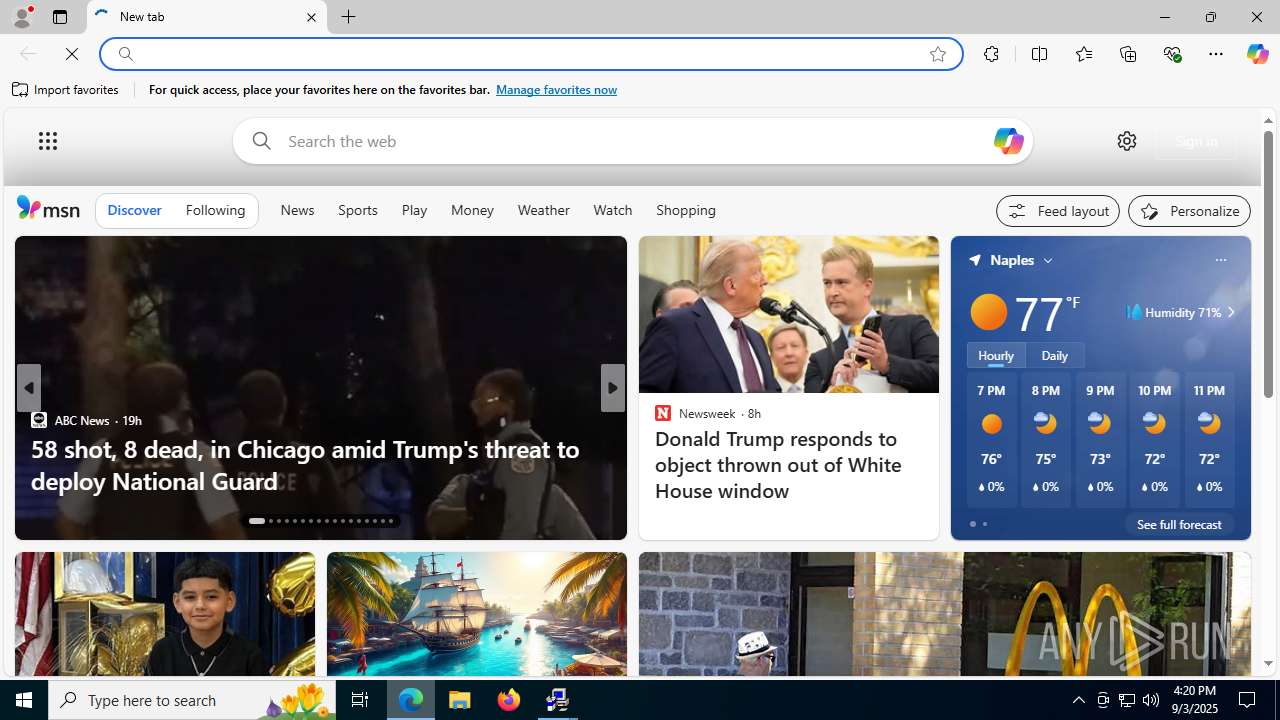Open the Feed layout options
The image size is (1280, 720).
click(x=1058, y=211)
